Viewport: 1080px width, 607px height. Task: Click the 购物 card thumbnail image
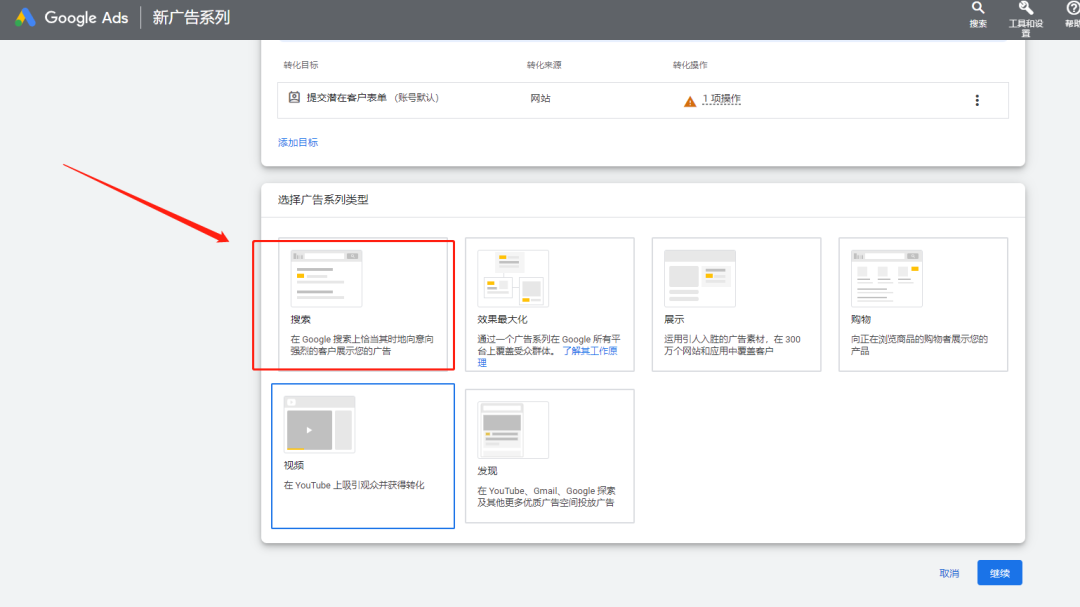885,277
